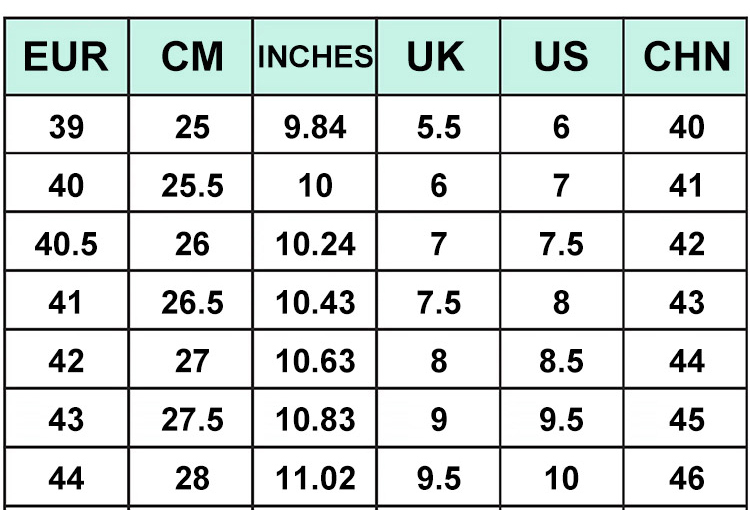750x510 pixels.
Task: Select the CM column header
Action: pos(192,57)
